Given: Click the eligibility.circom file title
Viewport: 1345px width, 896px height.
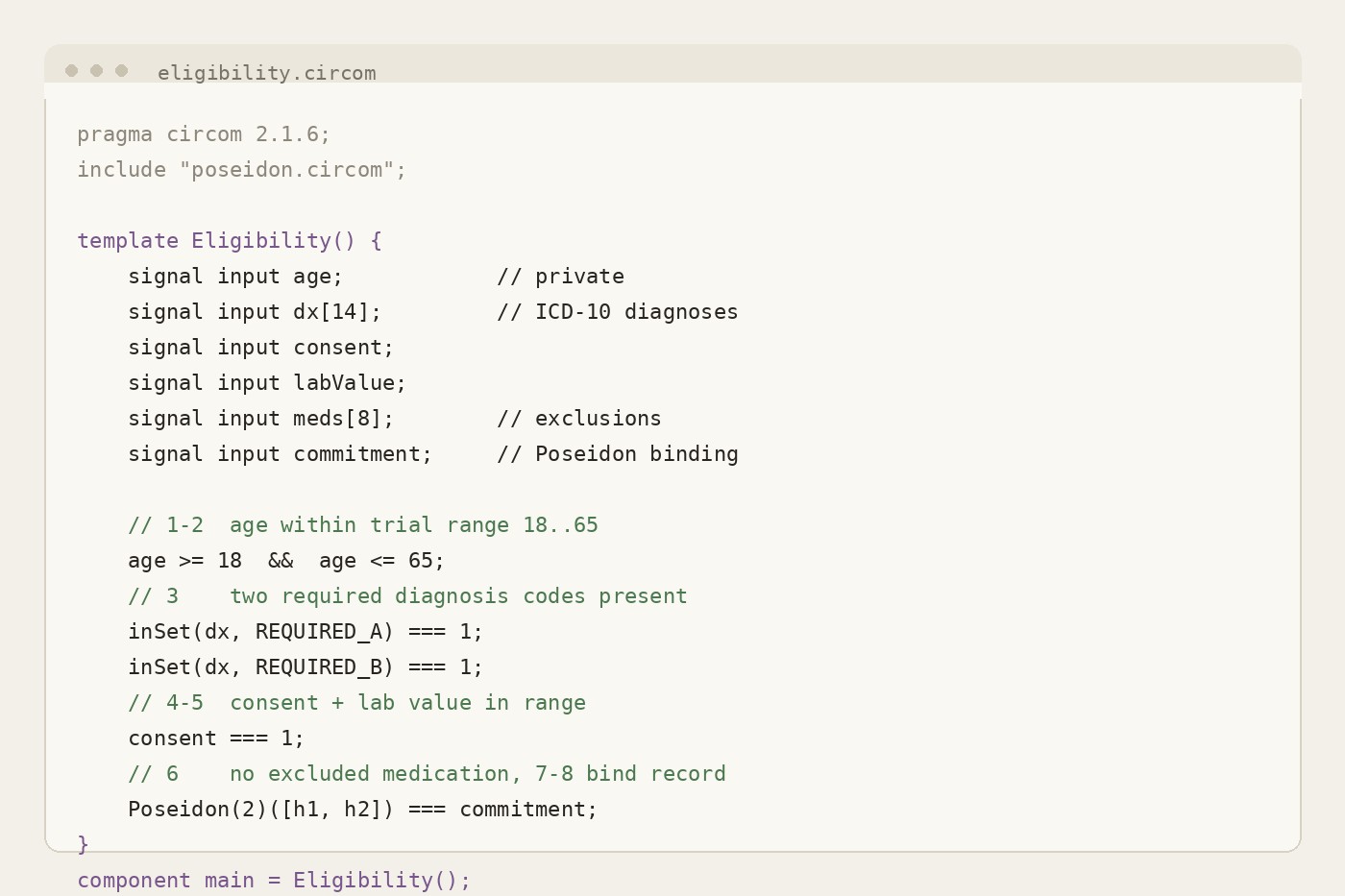Looking at the screenshot, I should coord(267,73).
